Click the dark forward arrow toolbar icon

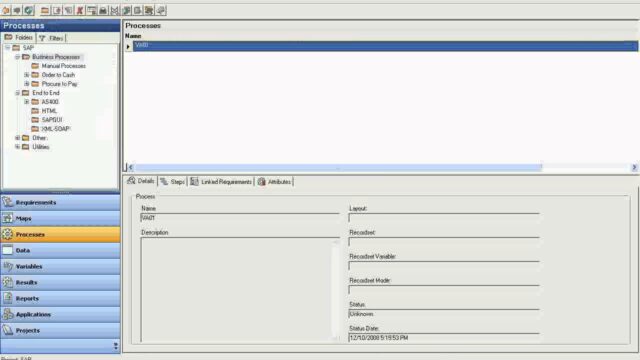tap(17, 10)
